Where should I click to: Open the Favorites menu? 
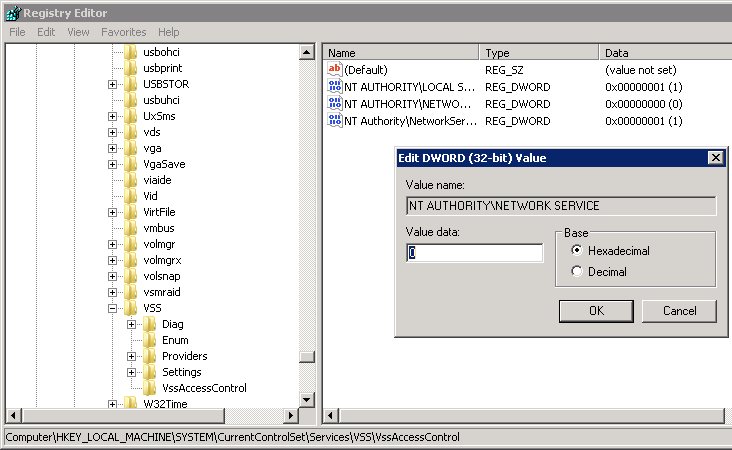pyautogui.click(x=124, y=32)
